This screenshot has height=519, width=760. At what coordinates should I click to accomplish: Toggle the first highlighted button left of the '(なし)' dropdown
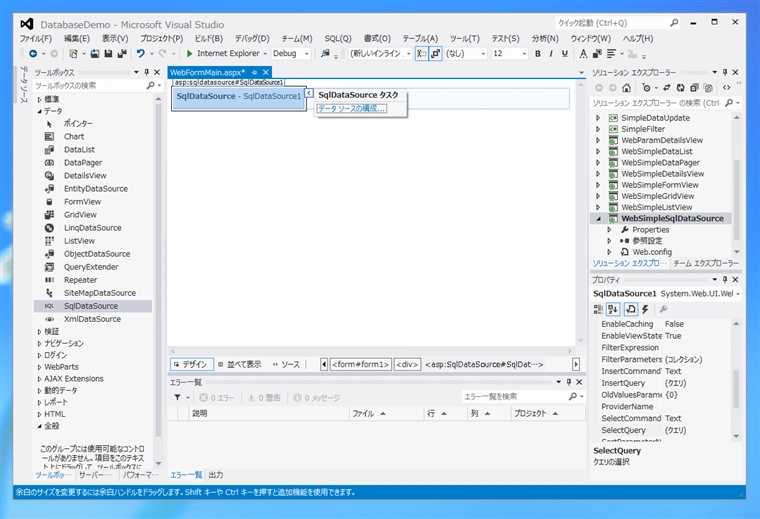pos(422,54)
